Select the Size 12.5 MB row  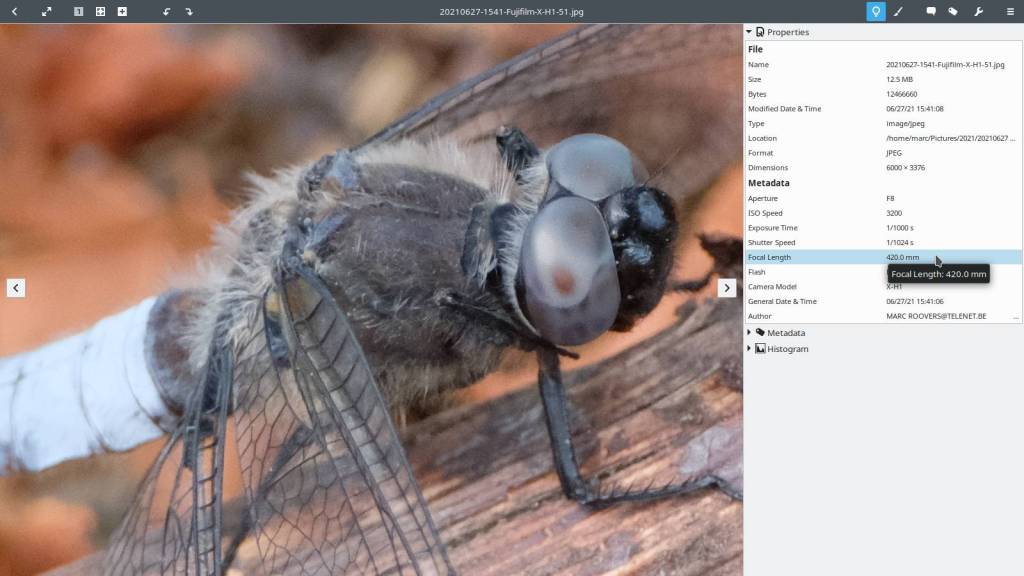[884, 79]
